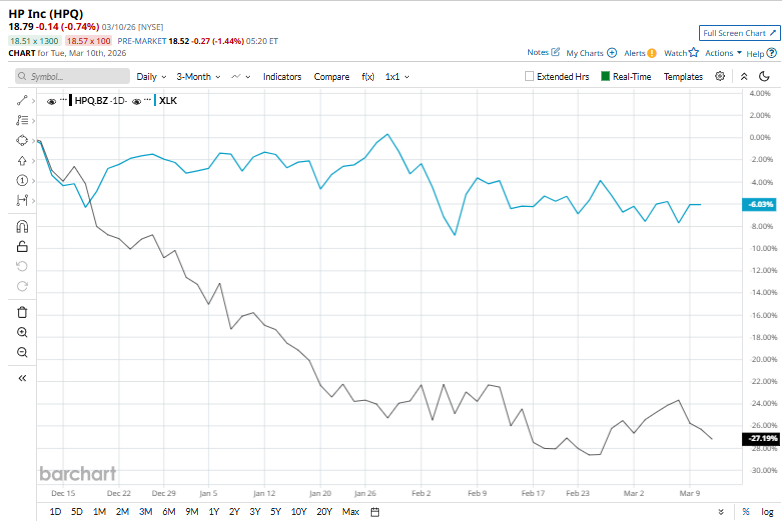Click the lock drawings icon
The width and height of the screenshot is (782, 523).
[x=22, y=246]
